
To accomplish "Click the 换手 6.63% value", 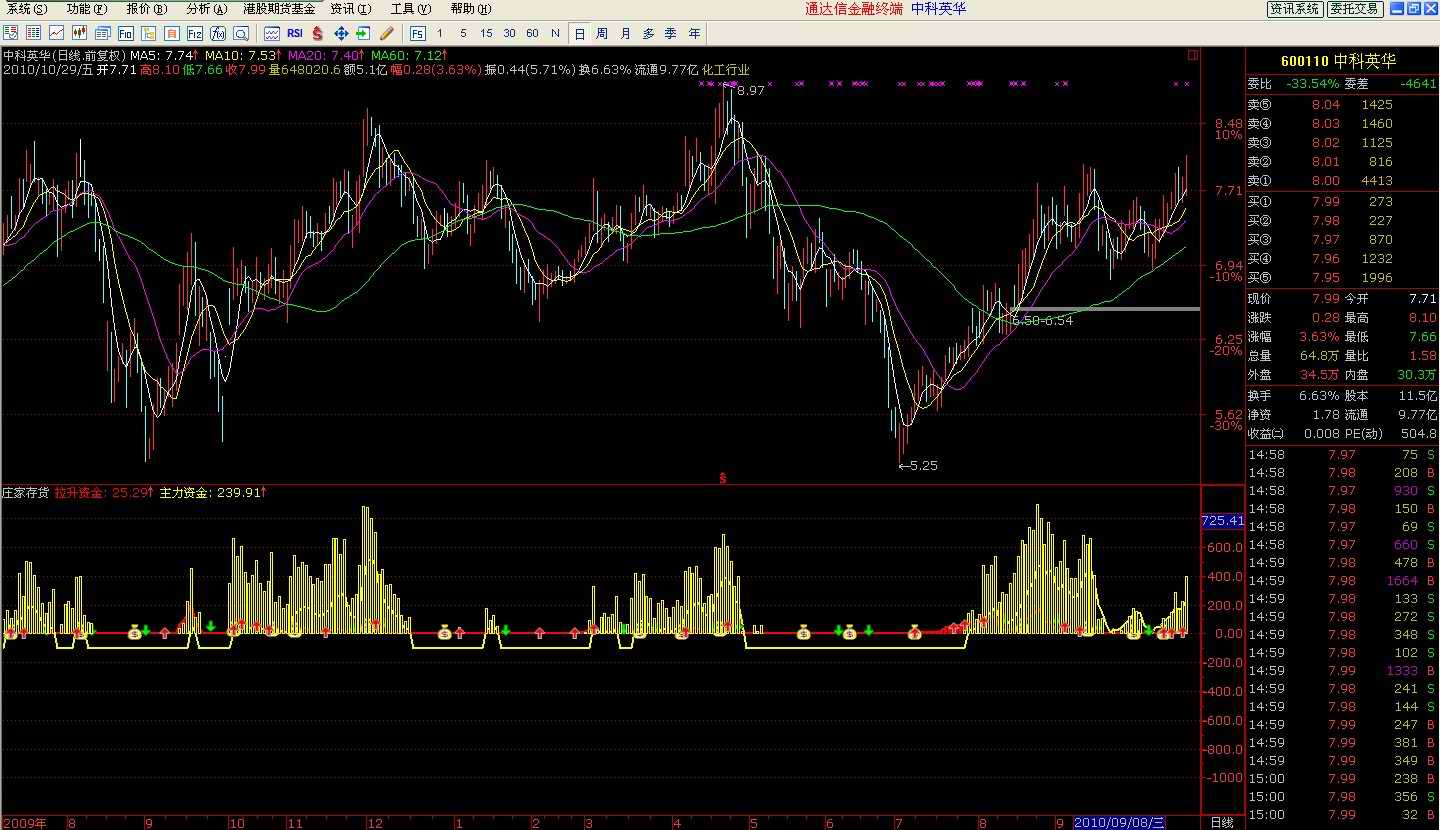I will pos(1320,395).
